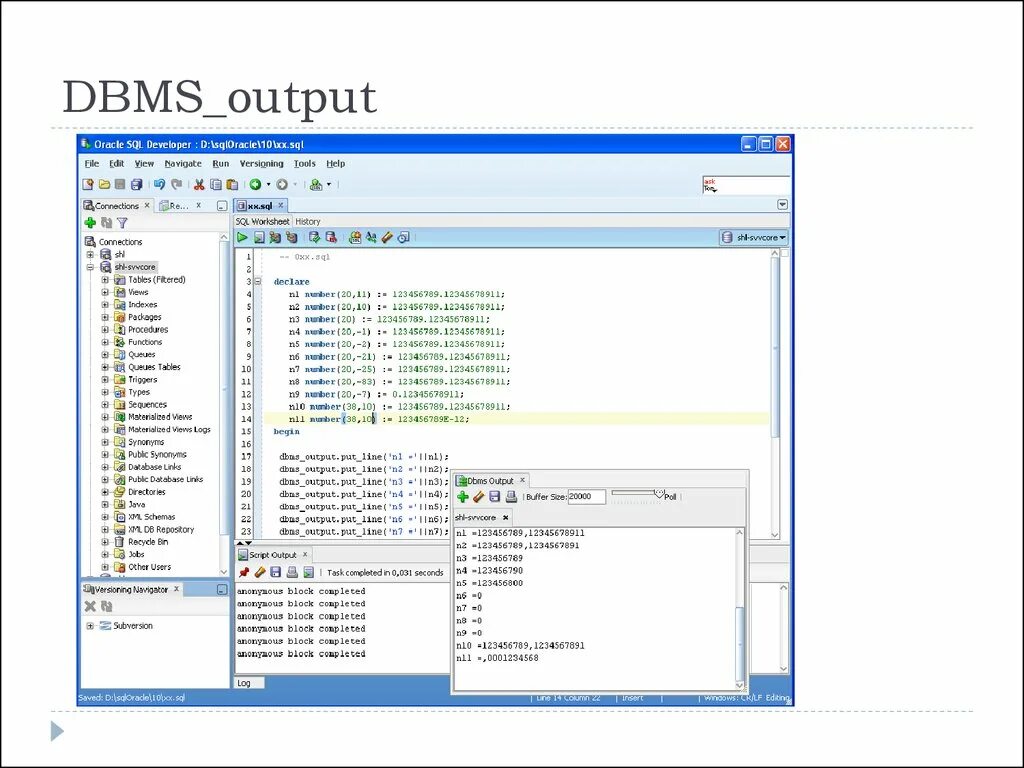Expand the Packages tree node
The width and height of the screenshot is (1024, 768).
coord(104,317)
